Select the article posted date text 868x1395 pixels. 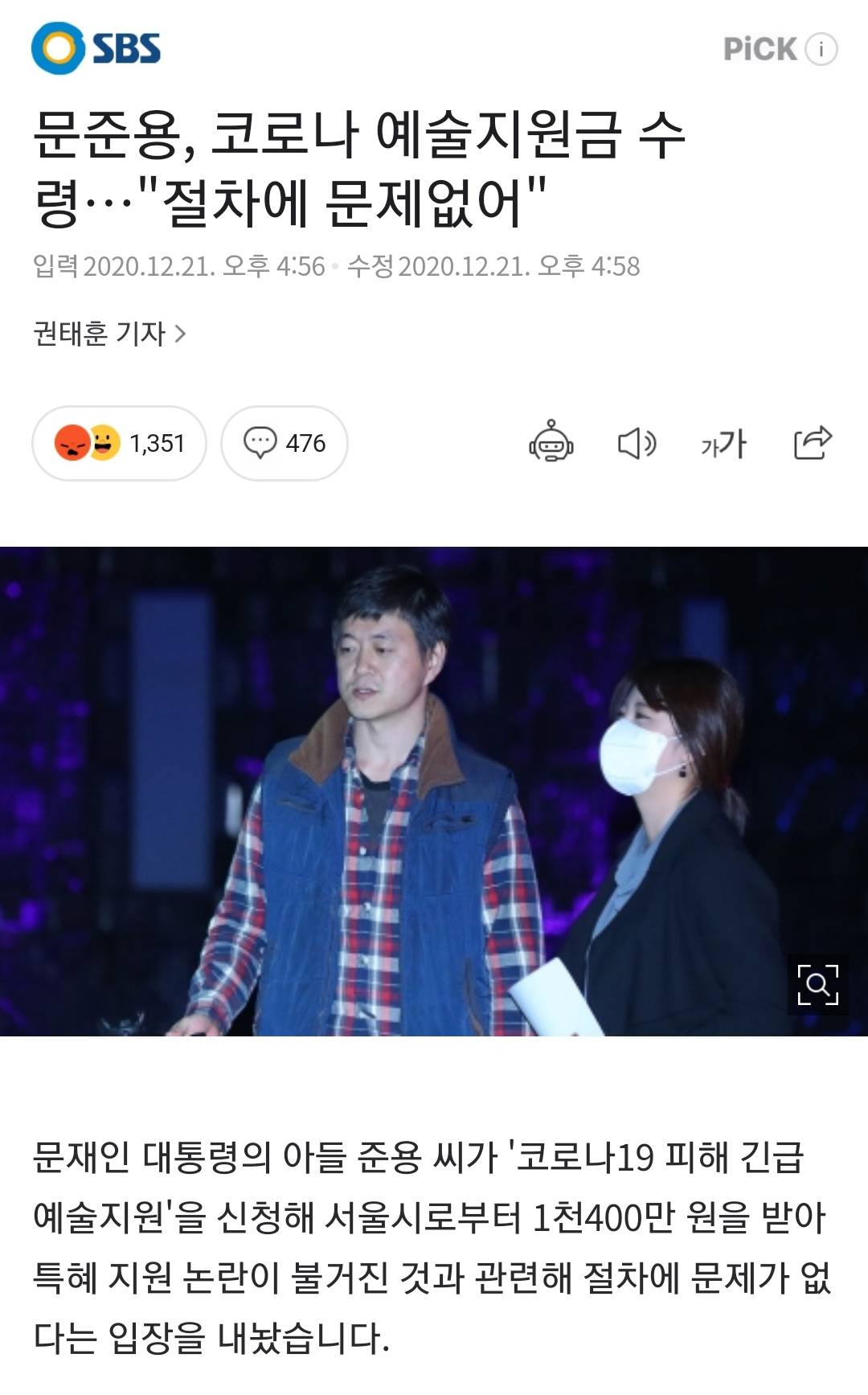coord(178,266)
